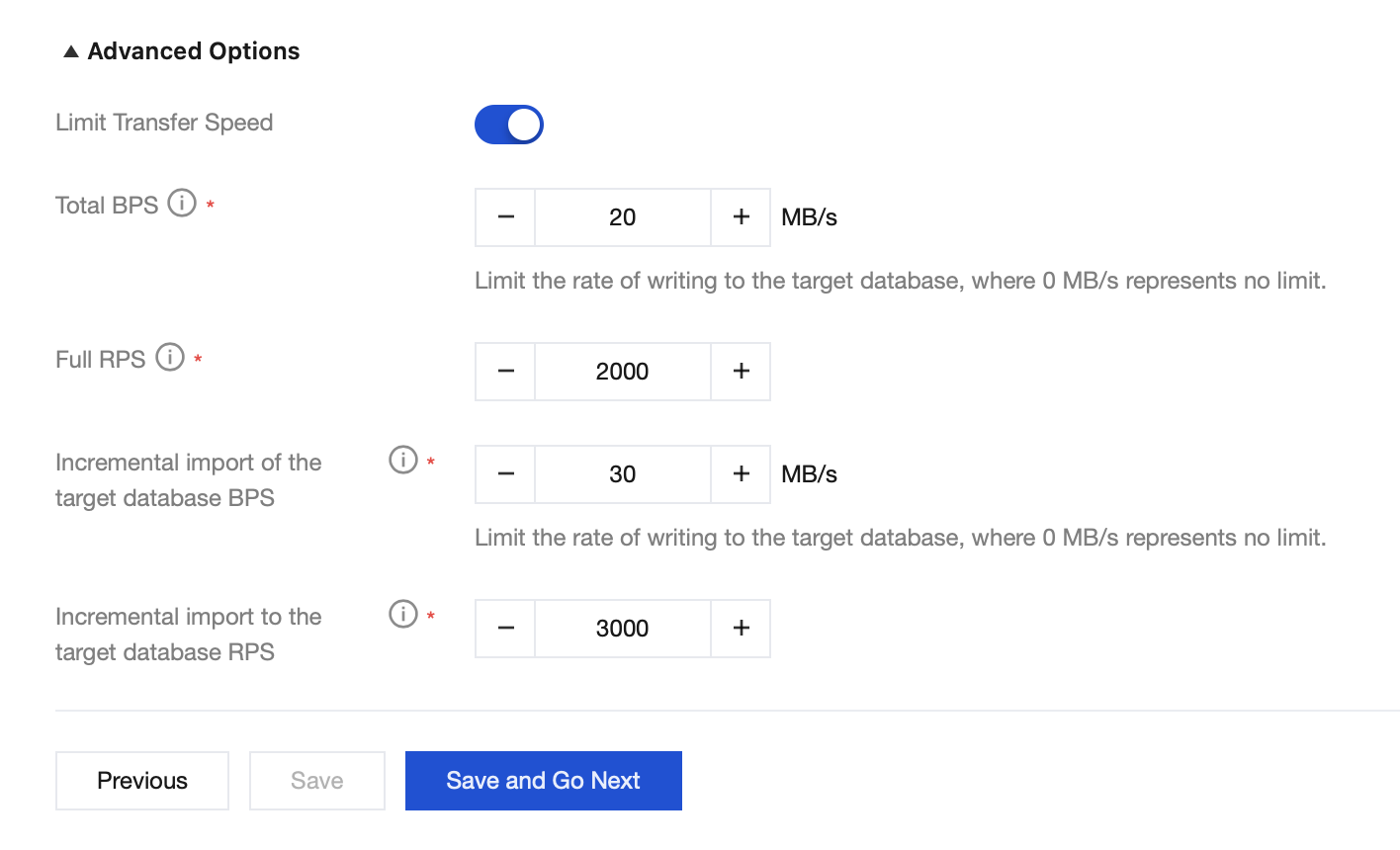Increase the Full RPS value
1400x850 pixels.
pos(741,372)
